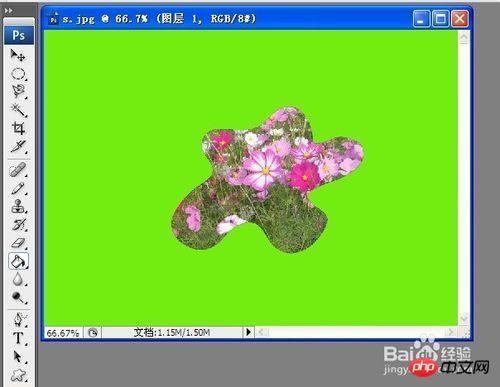
Task: Select the Eraser tool
Action: pos(18,243)
